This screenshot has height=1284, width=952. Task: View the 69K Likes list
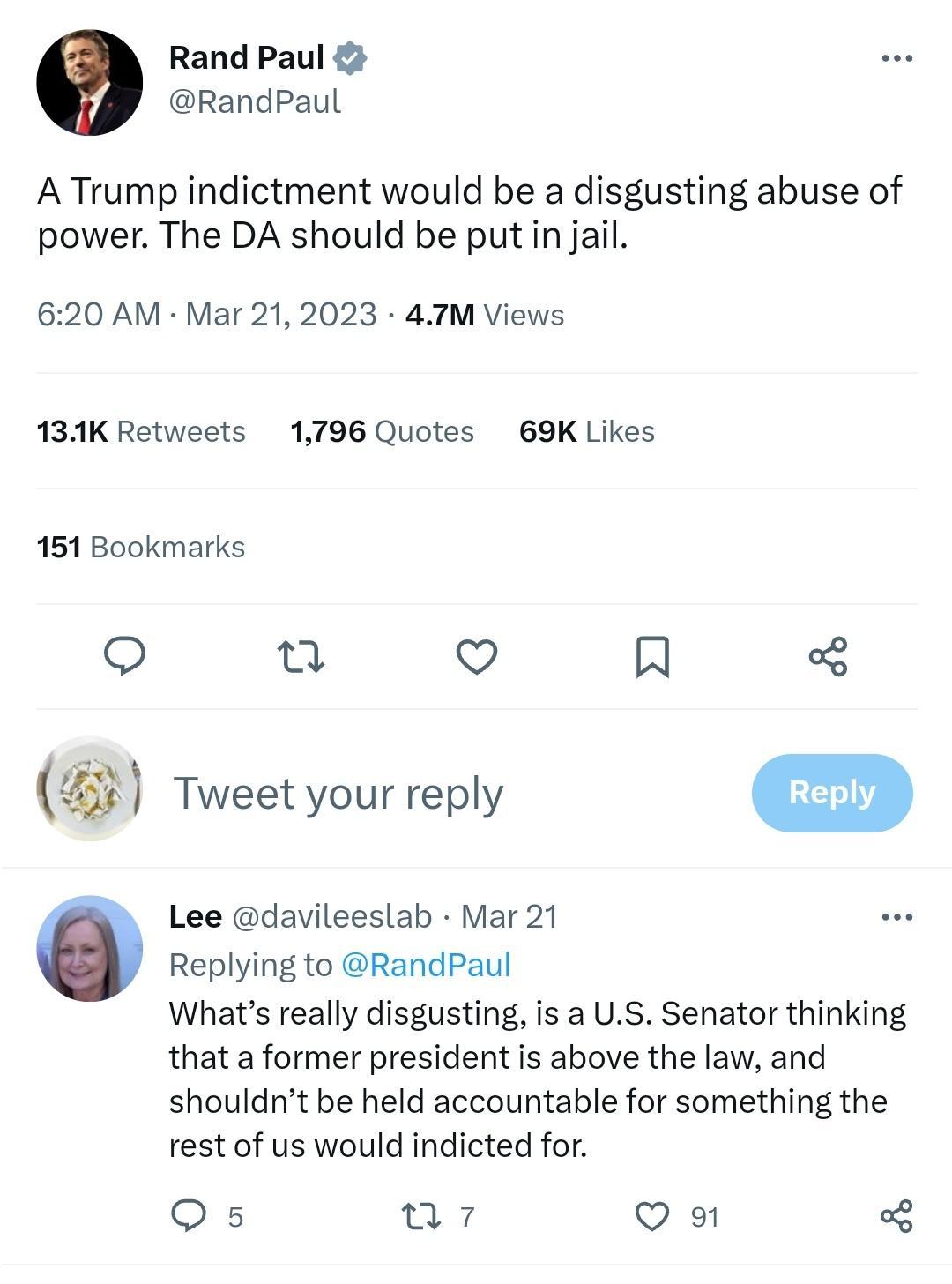click(586, 431)
